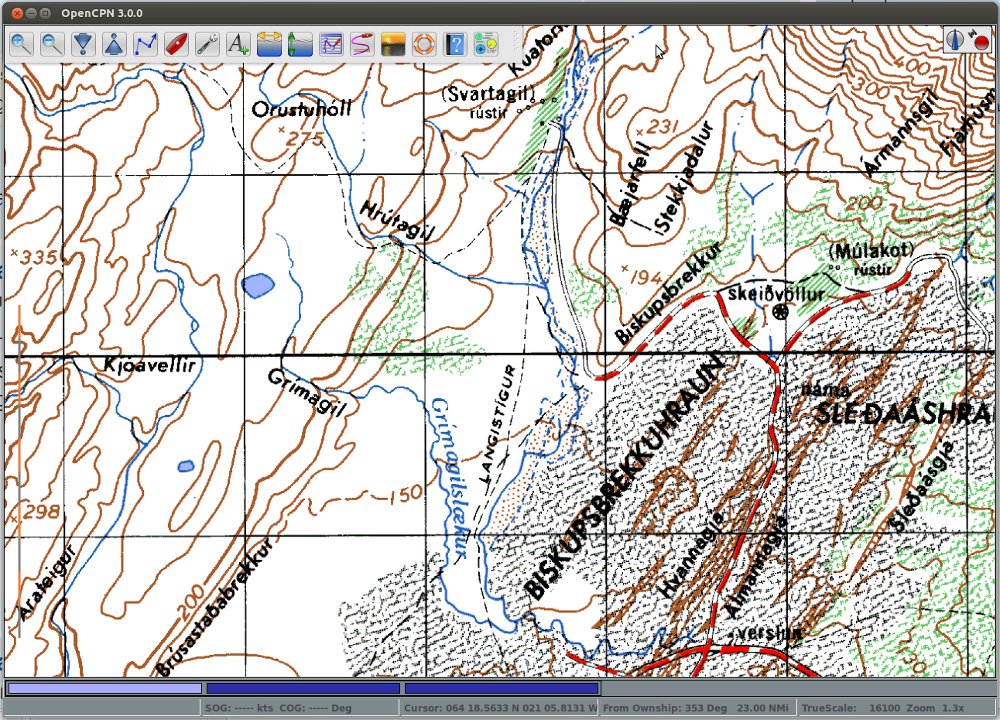Click the Zoom Out magnifier tool

click(52, 44)
